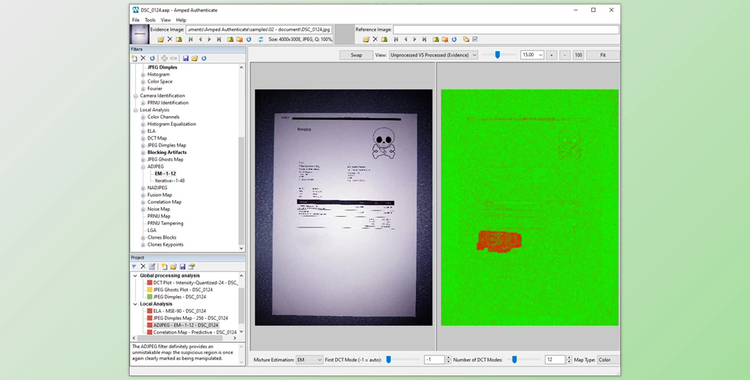Go to previous evidence image
The width and height of the screenshot is (750, 380).
[x=200, y=39]
